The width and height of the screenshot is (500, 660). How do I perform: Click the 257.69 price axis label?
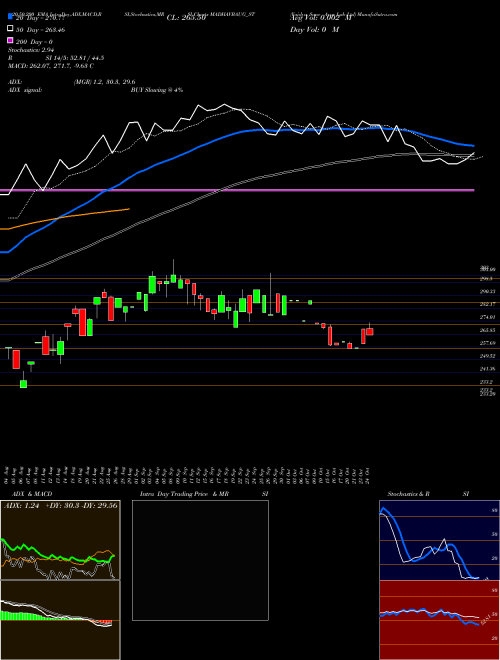coord(487,343)
